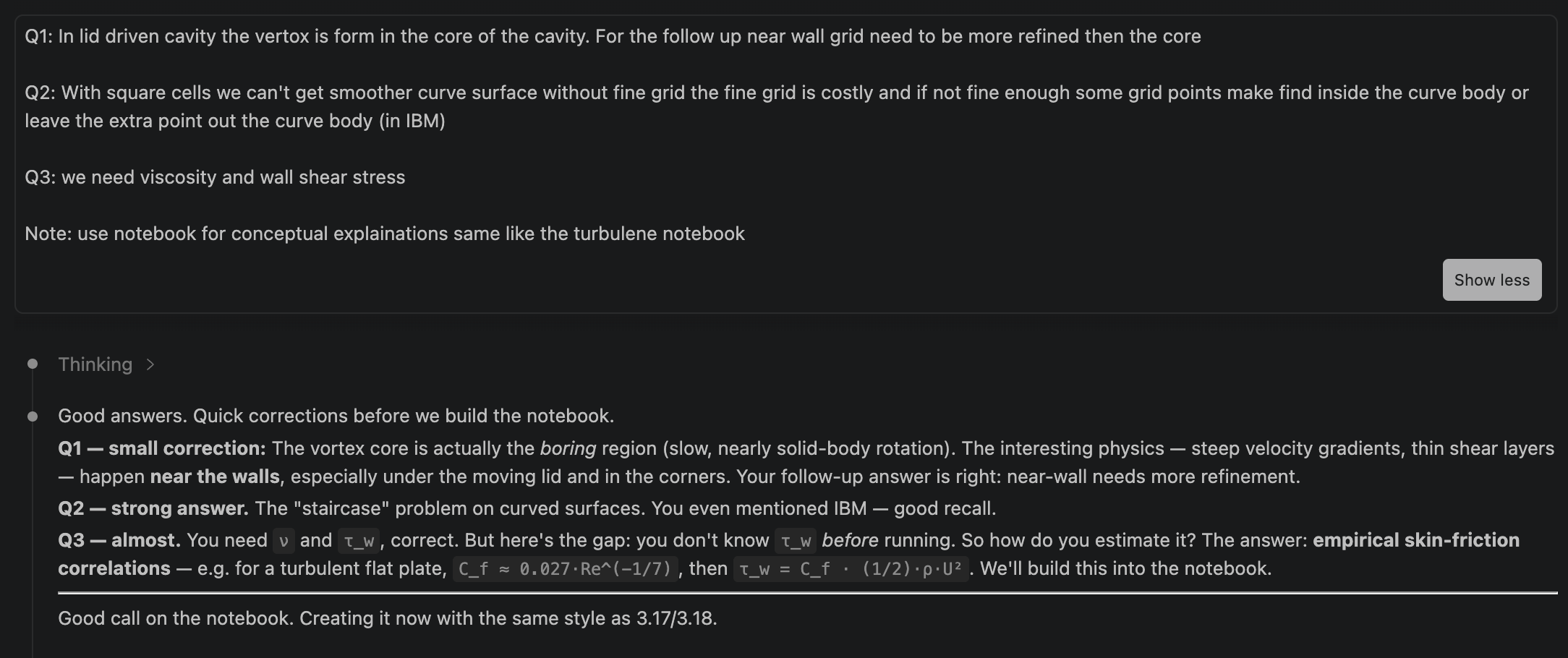
Task: Click the user's Q1 lid driven cavity line
Action: click(x=613, y=36)
